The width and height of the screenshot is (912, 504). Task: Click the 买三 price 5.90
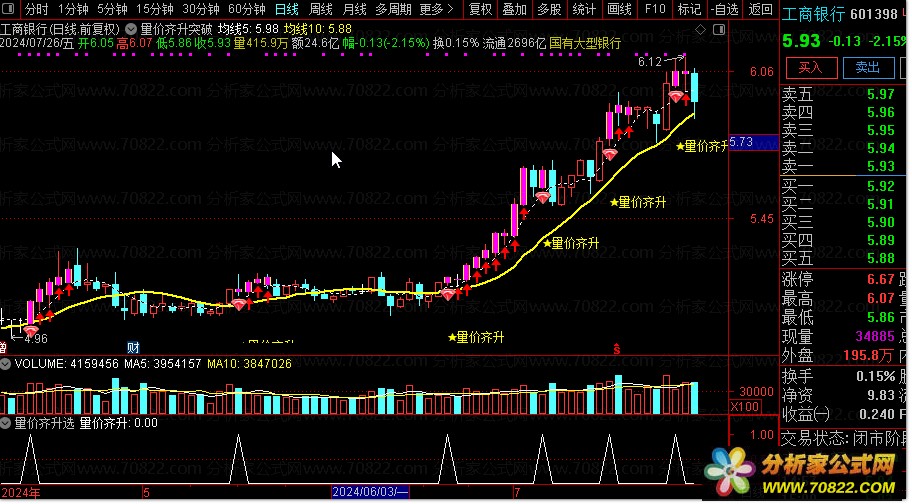881,223
